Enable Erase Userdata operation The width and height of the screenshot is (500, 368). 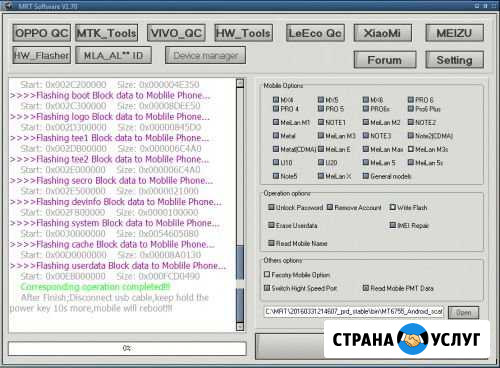tap(271, 225)
